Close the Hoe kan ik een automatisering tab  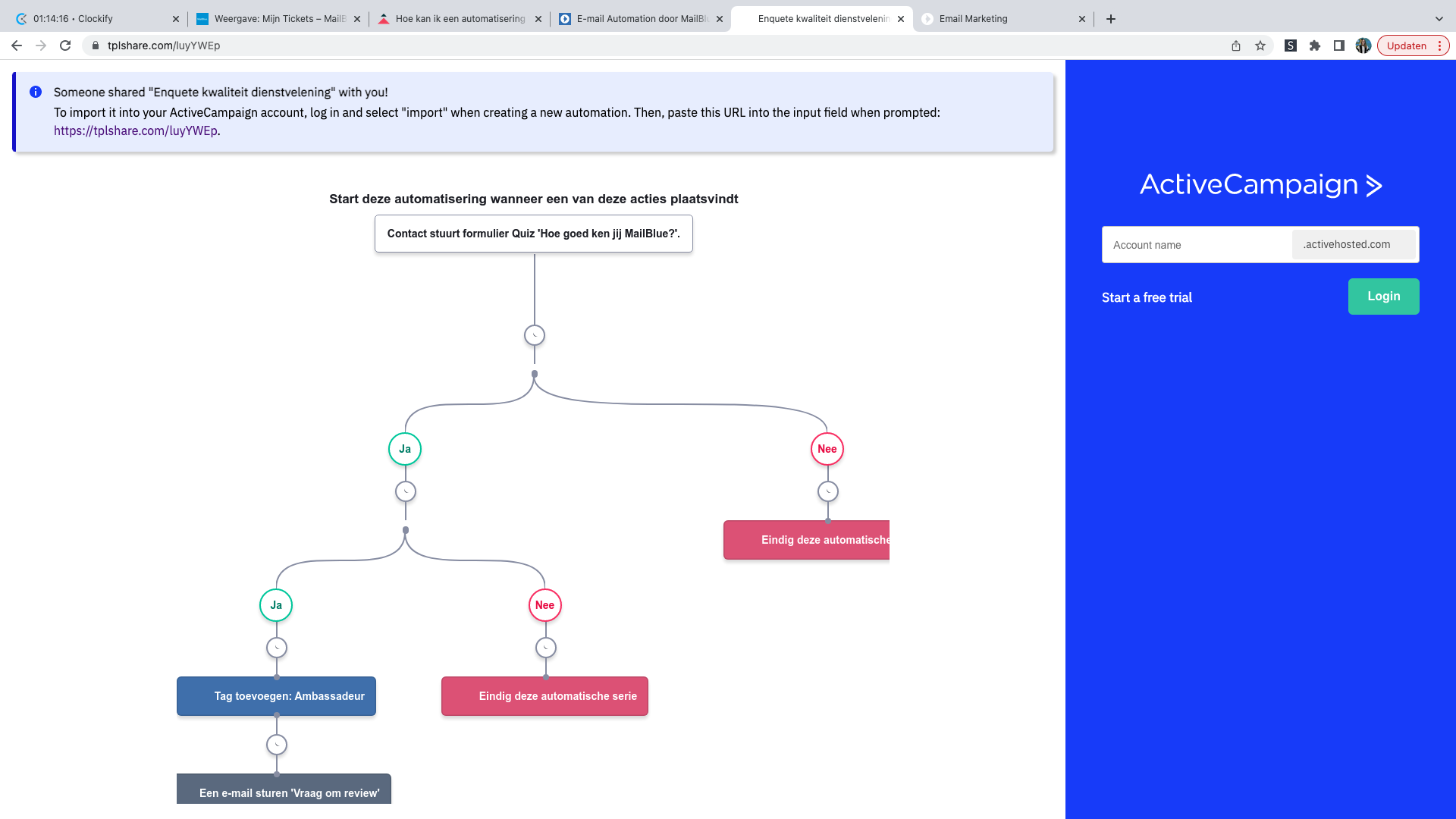[x=538, y=19]
